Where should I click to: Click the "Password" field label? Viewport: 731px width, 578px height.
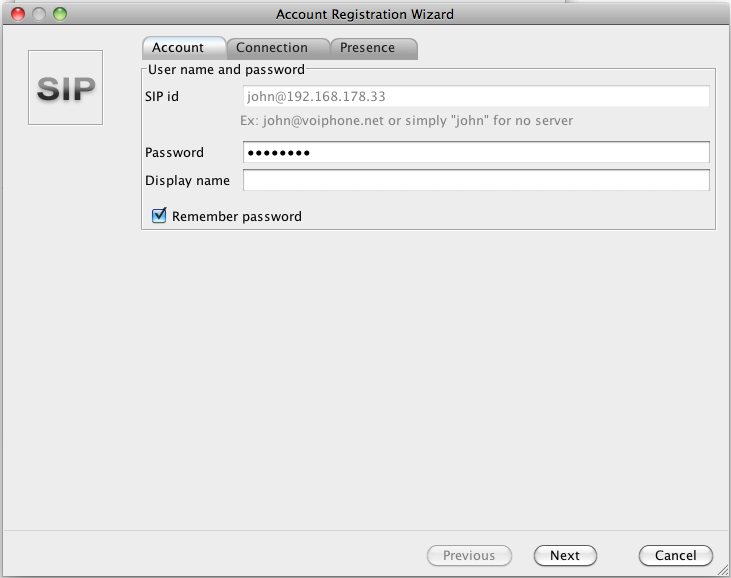[174, 153]
